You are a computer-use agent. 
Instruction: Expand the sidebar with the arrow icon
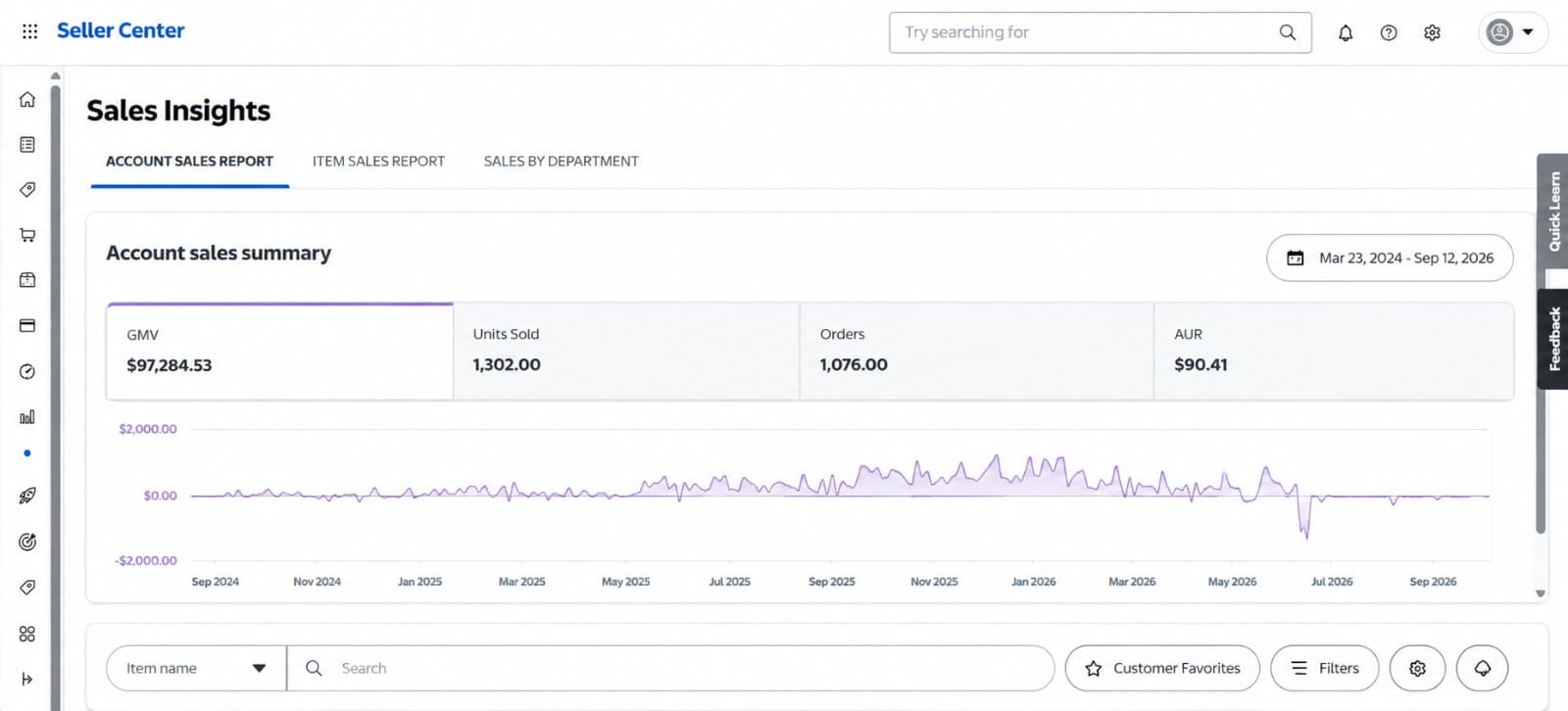pyautogui.click(x=27, y=679)
